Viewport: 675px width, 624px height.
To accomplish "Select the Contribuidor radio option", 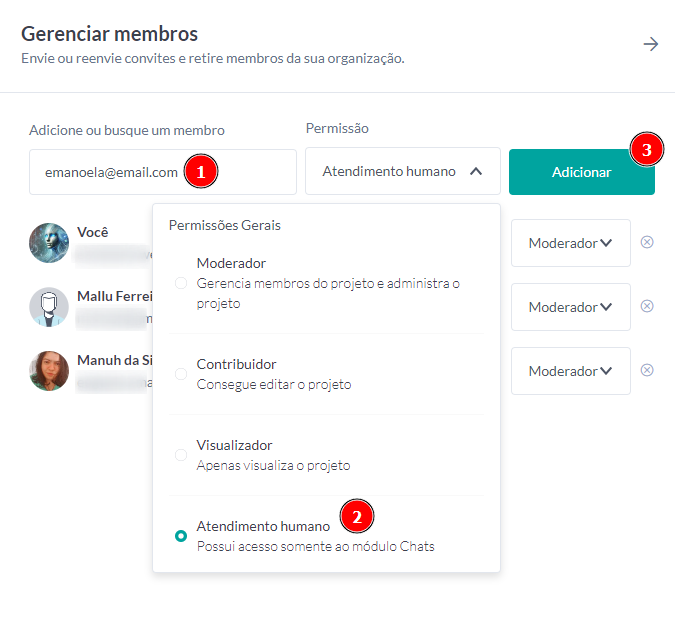I will 181,374.
